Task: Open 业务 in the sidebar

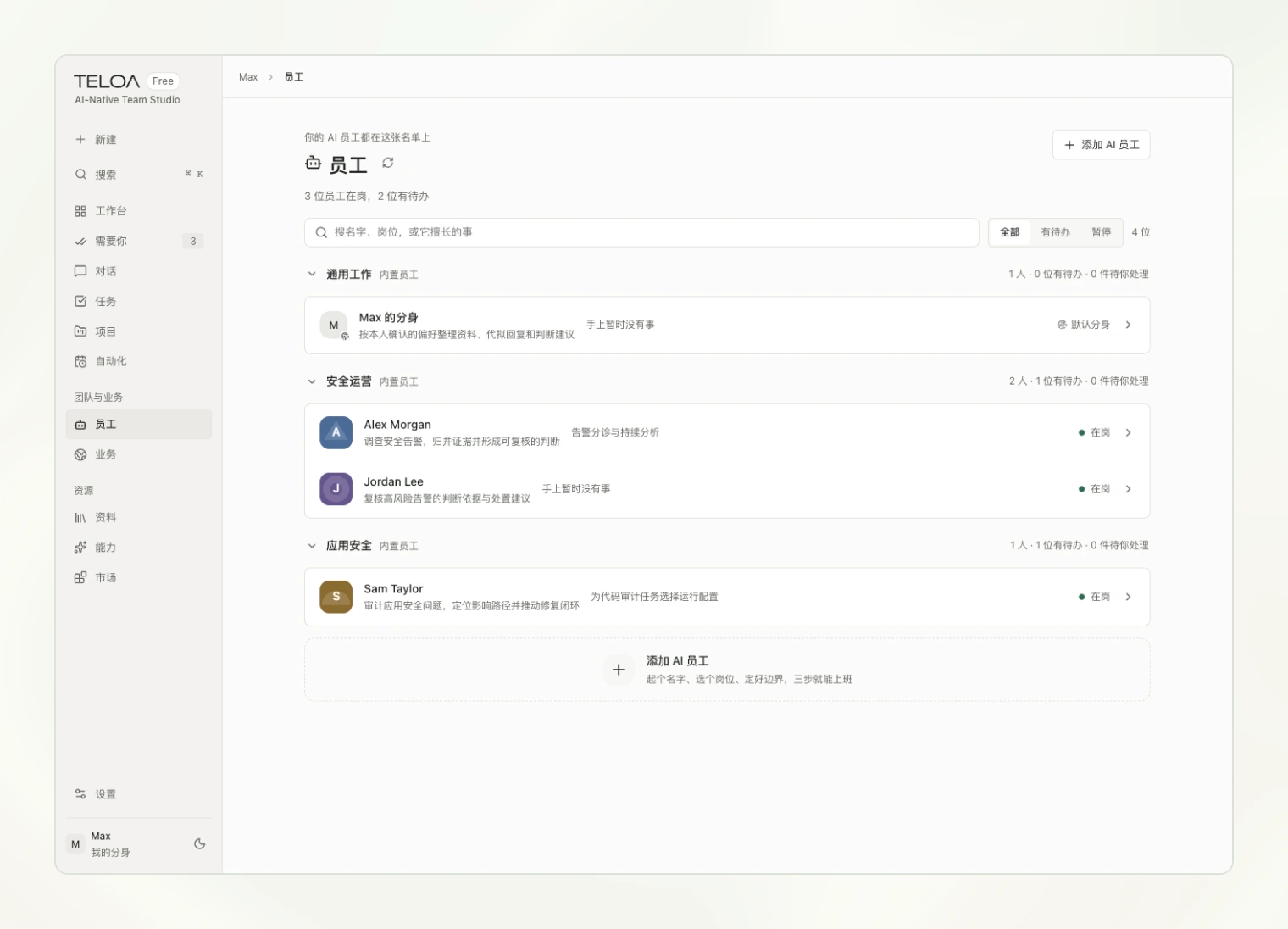Action: tap(139, 454)
